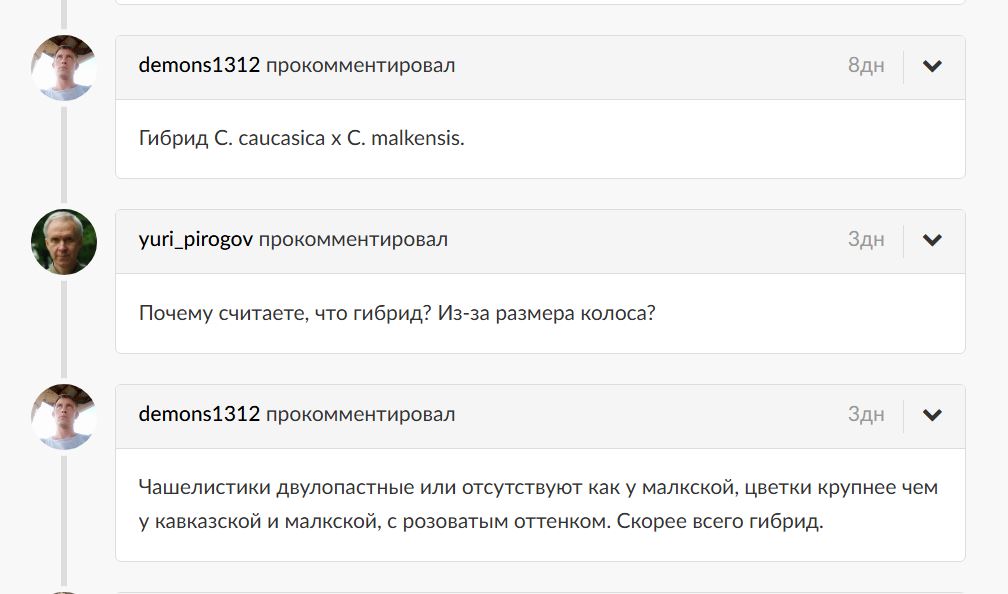This screenshot has height=594, width=1008.
Task: Click demons1312's avatar beside the hybrid comment
Action: pos(64,67)
